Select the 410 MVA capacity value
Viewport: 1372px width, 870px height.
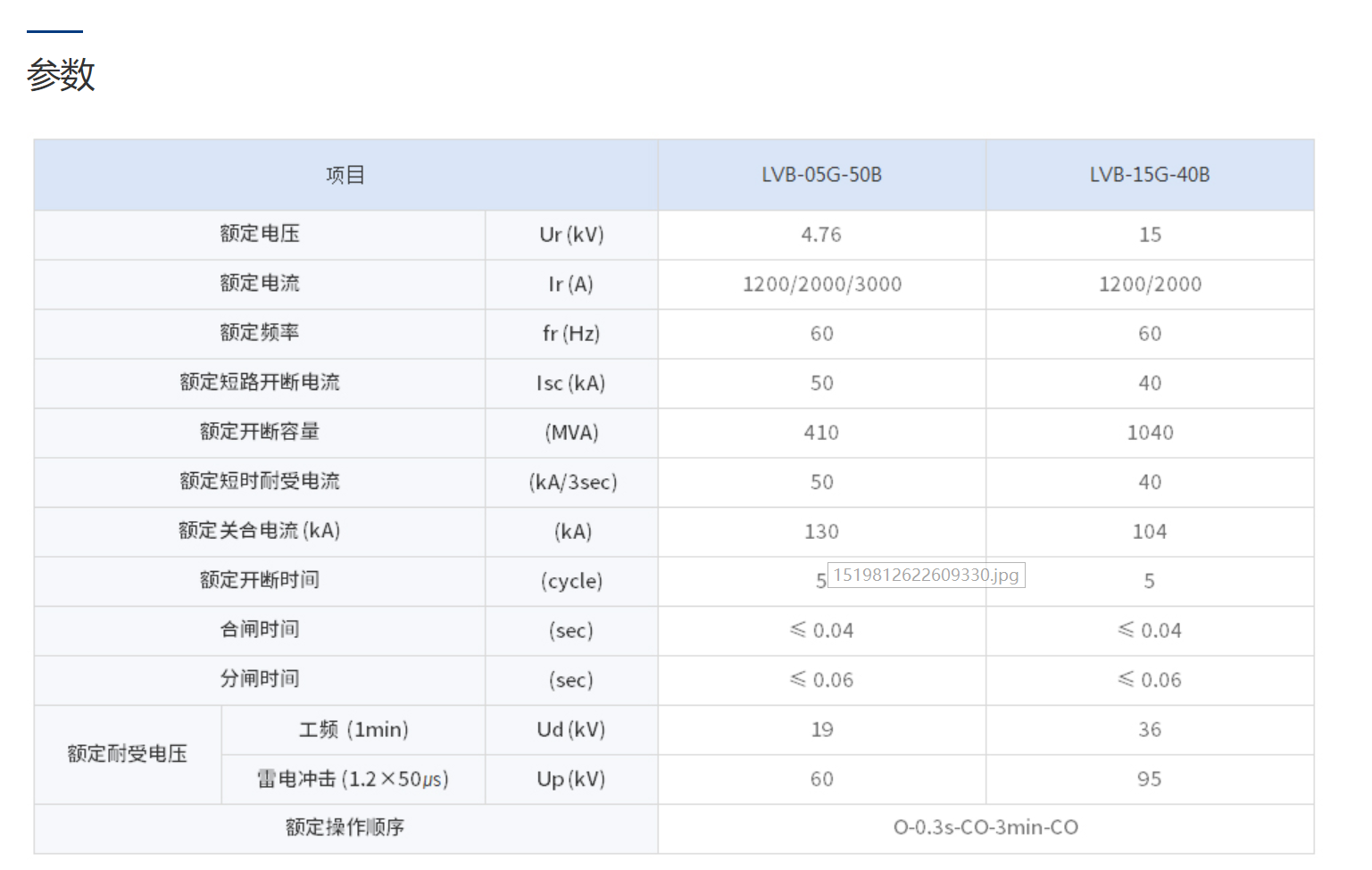click(821, 433)
